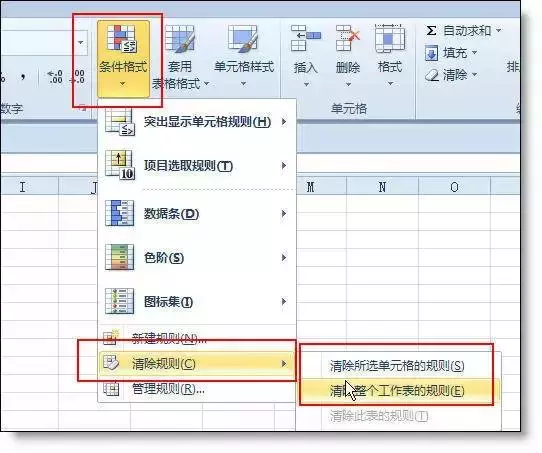The width and height of the screenshot is (542, 453).
Task: Click the 新建规则 new rule icon
Action: (x=111, y=338)
